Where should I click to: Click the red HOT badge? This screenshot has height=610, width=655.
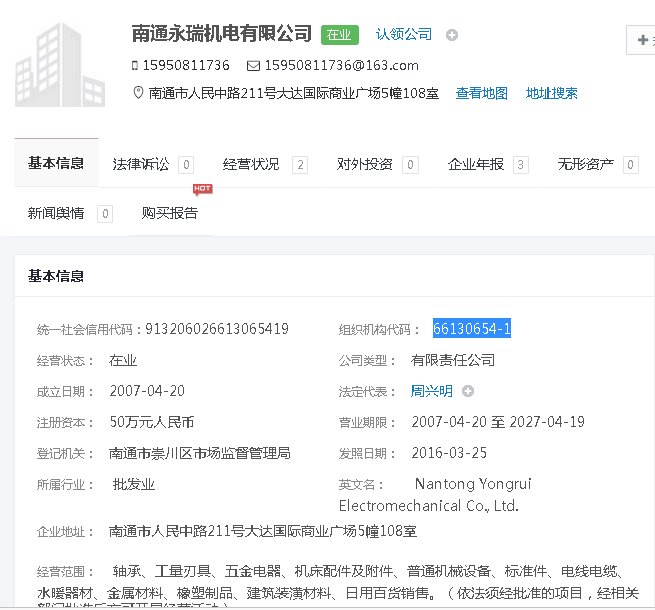(202, 189)
